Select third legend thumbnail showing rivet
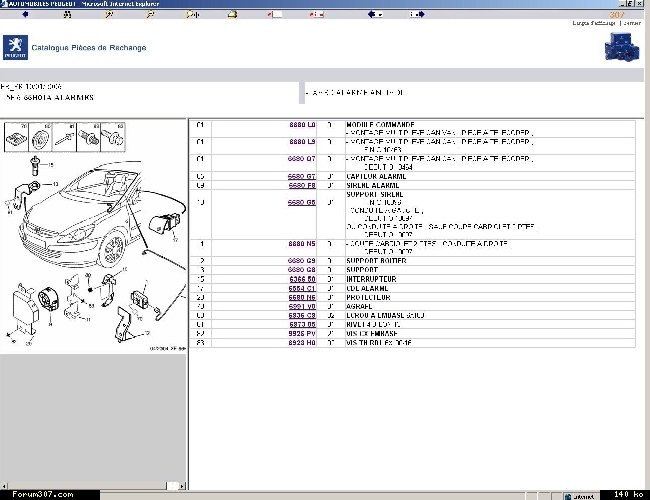 coord(64,137)
